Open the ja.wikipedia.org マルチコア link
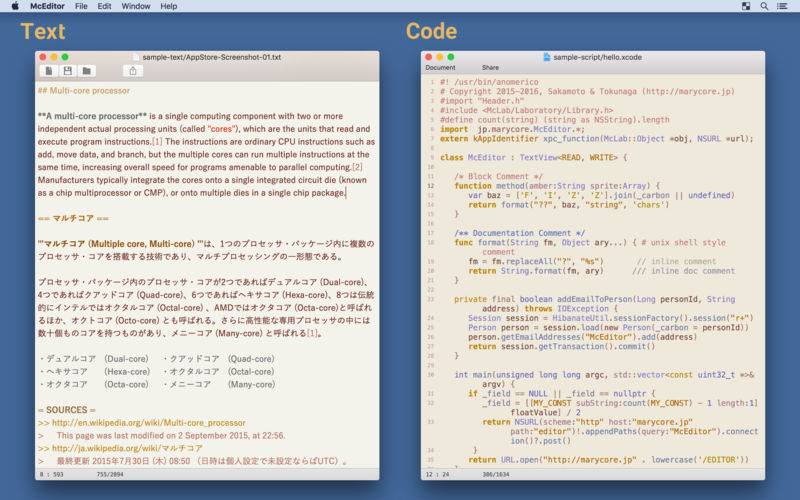800x500 pixels. 127,448
